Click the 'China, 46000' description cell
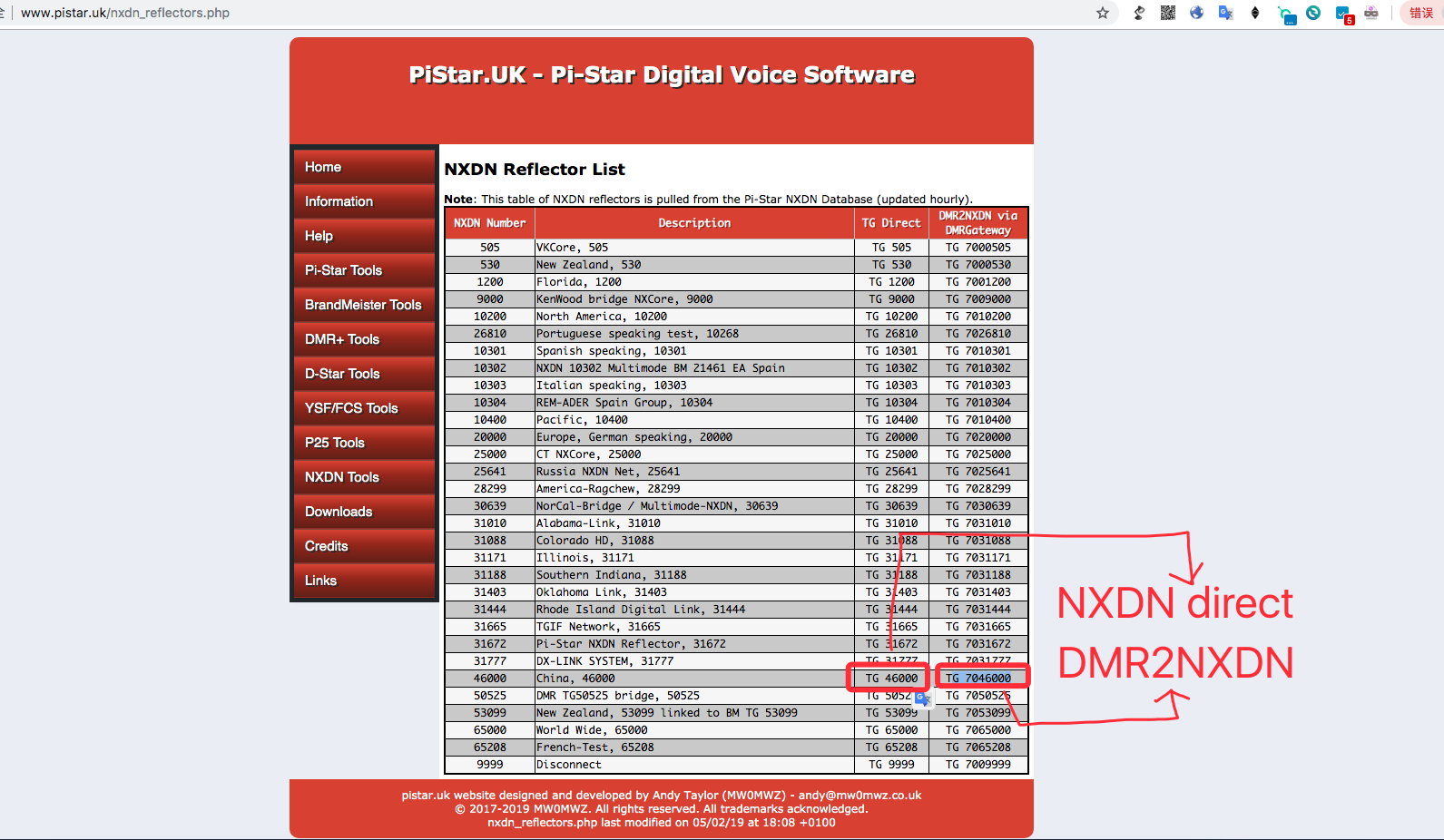The image size is (1444, 840). pyautogui.click(x=694, y=679)
